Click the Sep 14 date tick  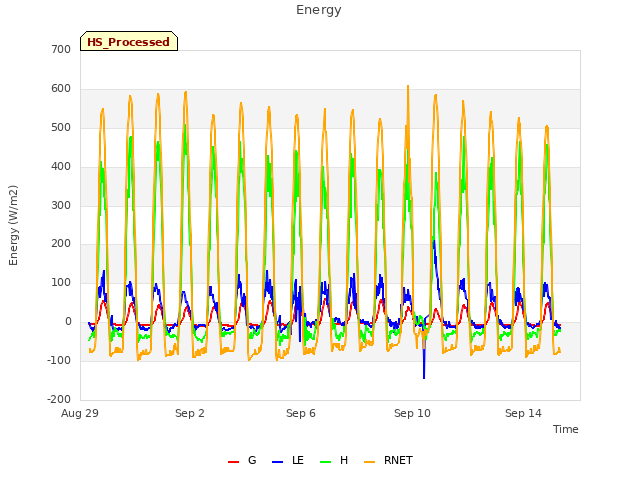tap(523, 413)
